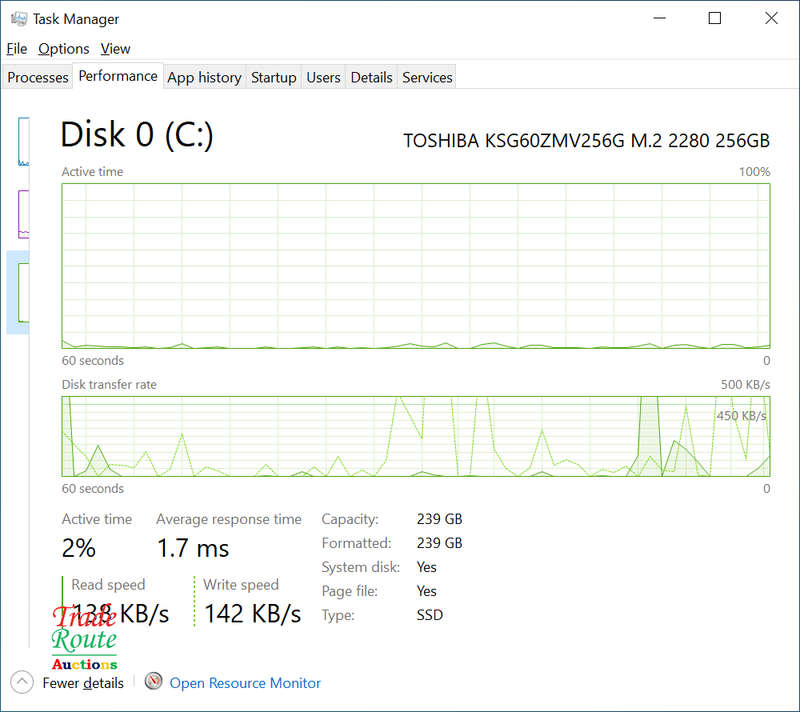This screenshot has width=800, height=712.
Task: Click inside the Disk transfer rate graph
Action: 415,436
